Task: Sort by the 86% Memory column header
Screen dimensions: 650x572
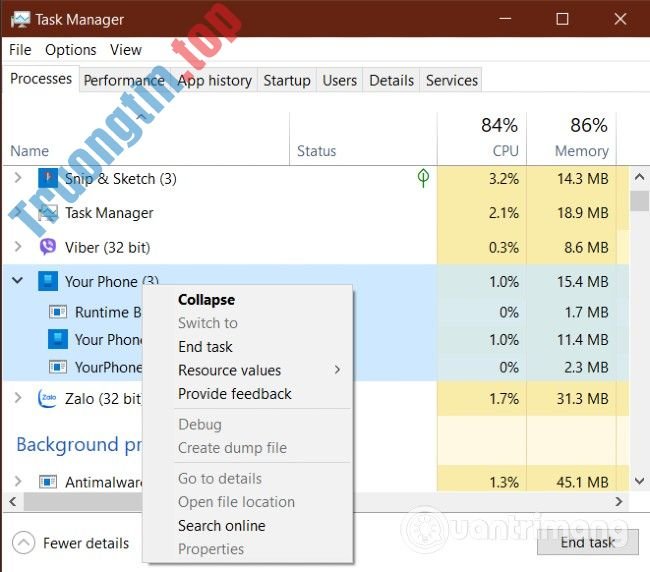Action: click(x=571, y=139)
